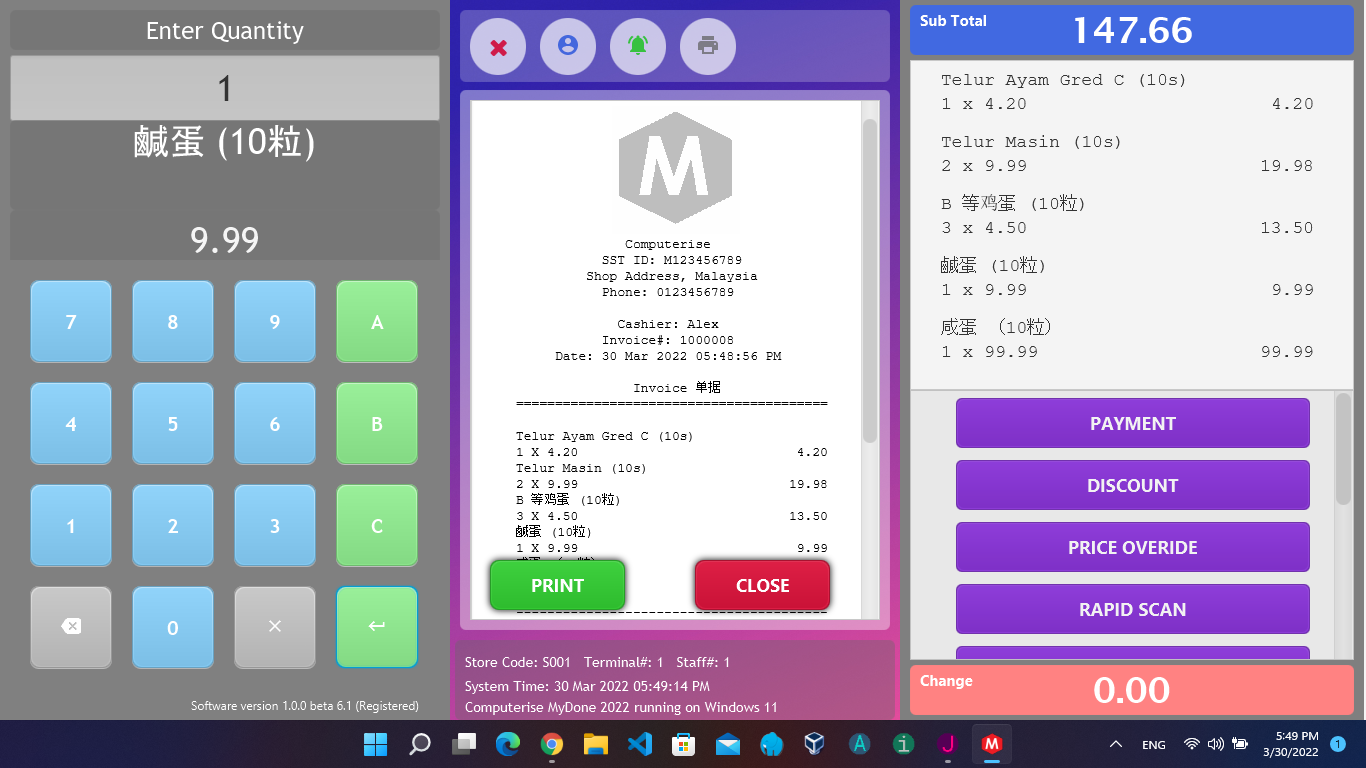Viewport: 1366px width, 768px height.
Task: Tap keypad digit 8
Action: (173, 322)
